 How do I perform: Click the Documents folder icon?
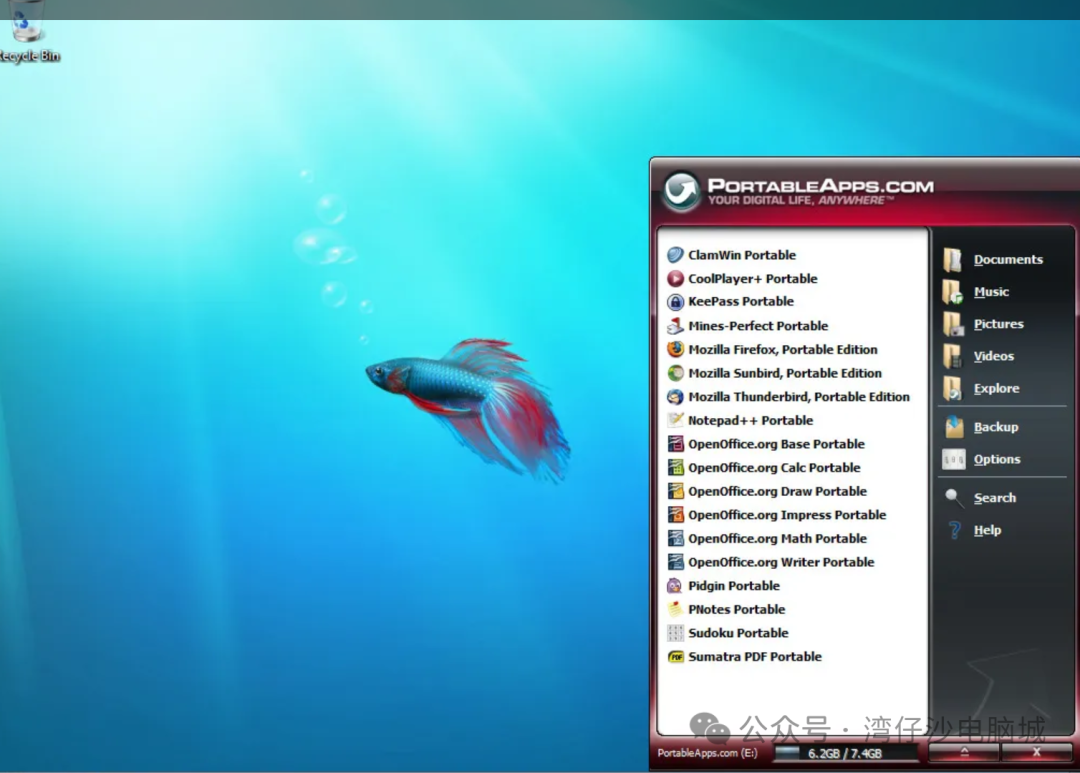pyautogui.click(x=953, y=259)
